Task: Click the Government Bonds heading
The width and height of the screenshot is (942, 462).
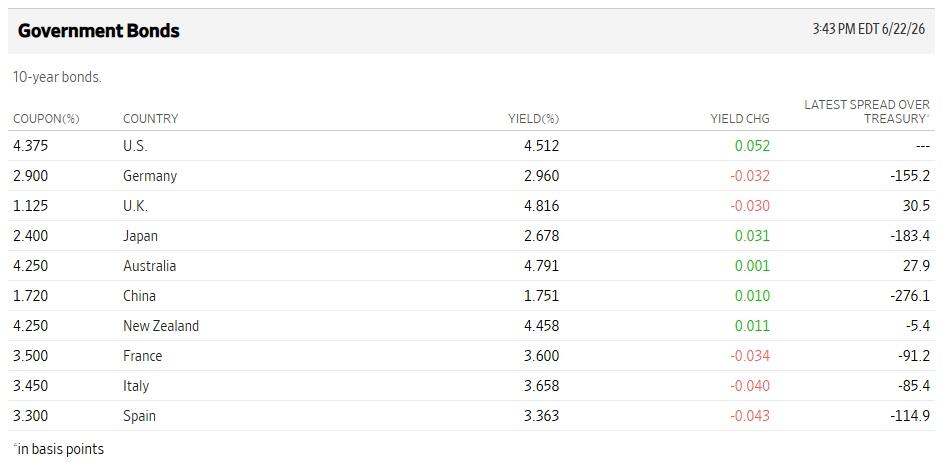Action: tap(99, 31)
